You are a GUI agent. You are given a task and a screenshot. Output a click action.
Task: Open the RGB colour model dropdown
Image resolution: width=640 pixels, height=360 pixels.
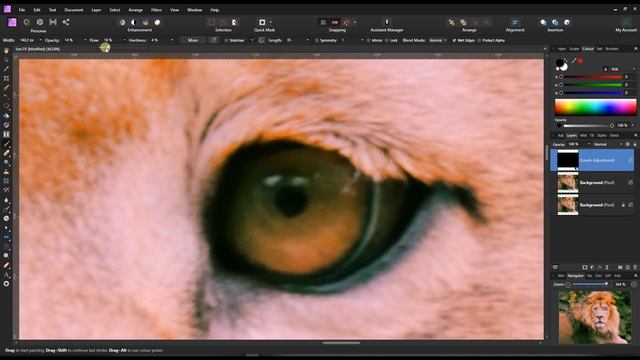622,69
